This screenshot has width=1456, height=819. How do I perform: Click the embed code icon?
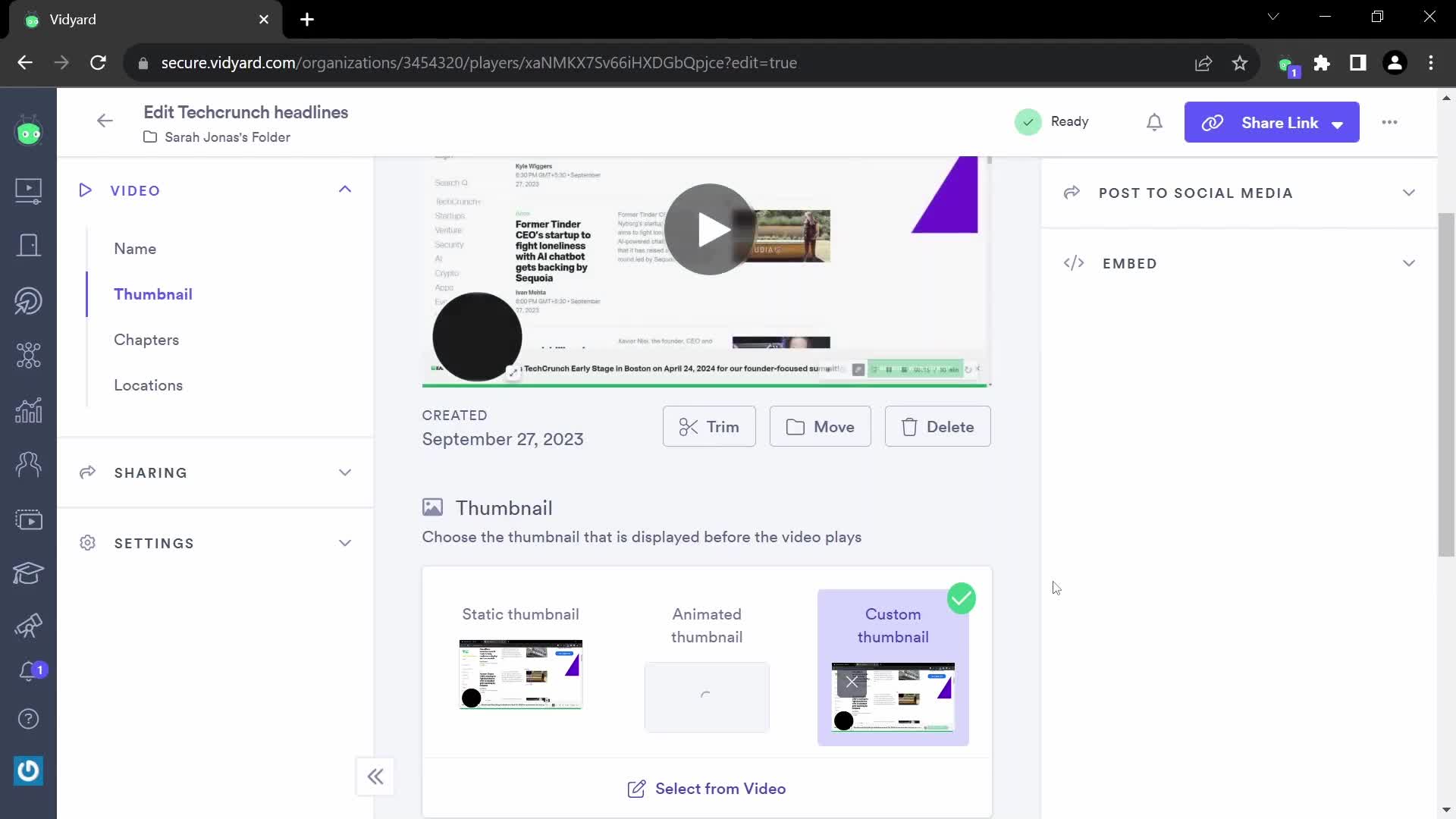click(1074, 262)
